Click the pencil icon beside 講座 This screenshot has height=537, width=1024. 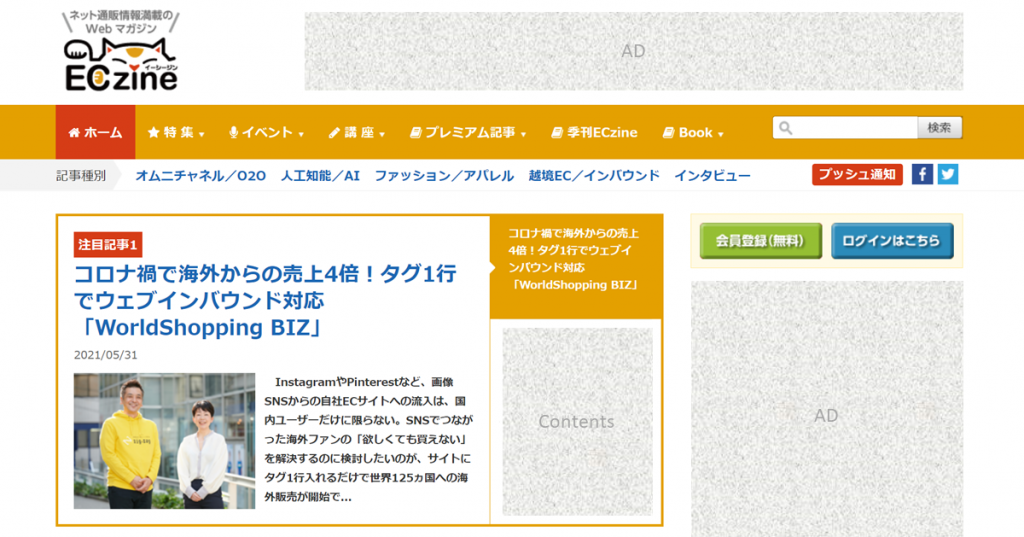334,133
